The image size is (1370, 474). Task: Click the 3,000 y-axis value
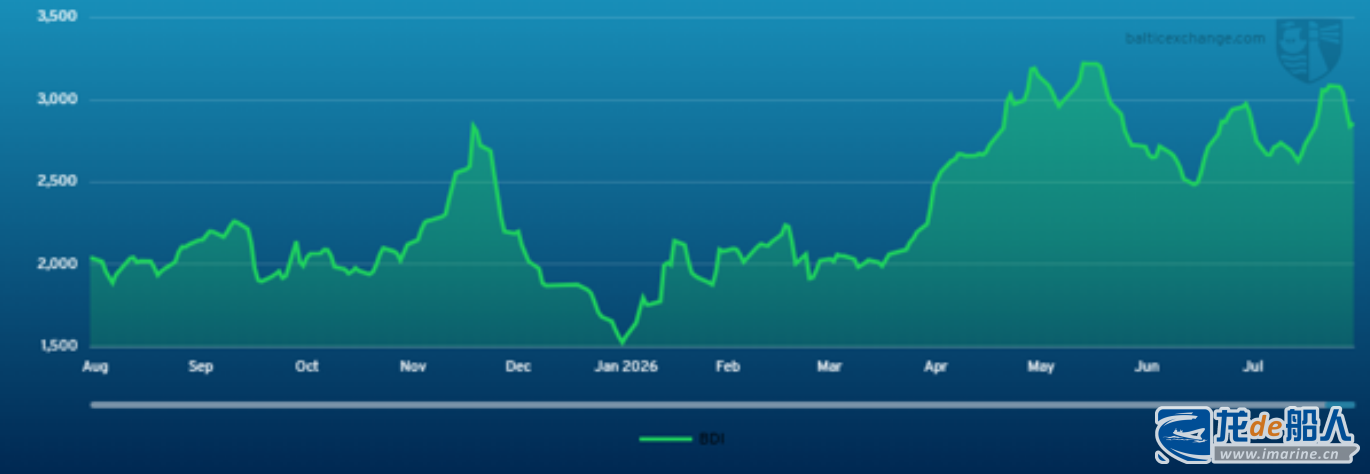[x=58, y=100]
